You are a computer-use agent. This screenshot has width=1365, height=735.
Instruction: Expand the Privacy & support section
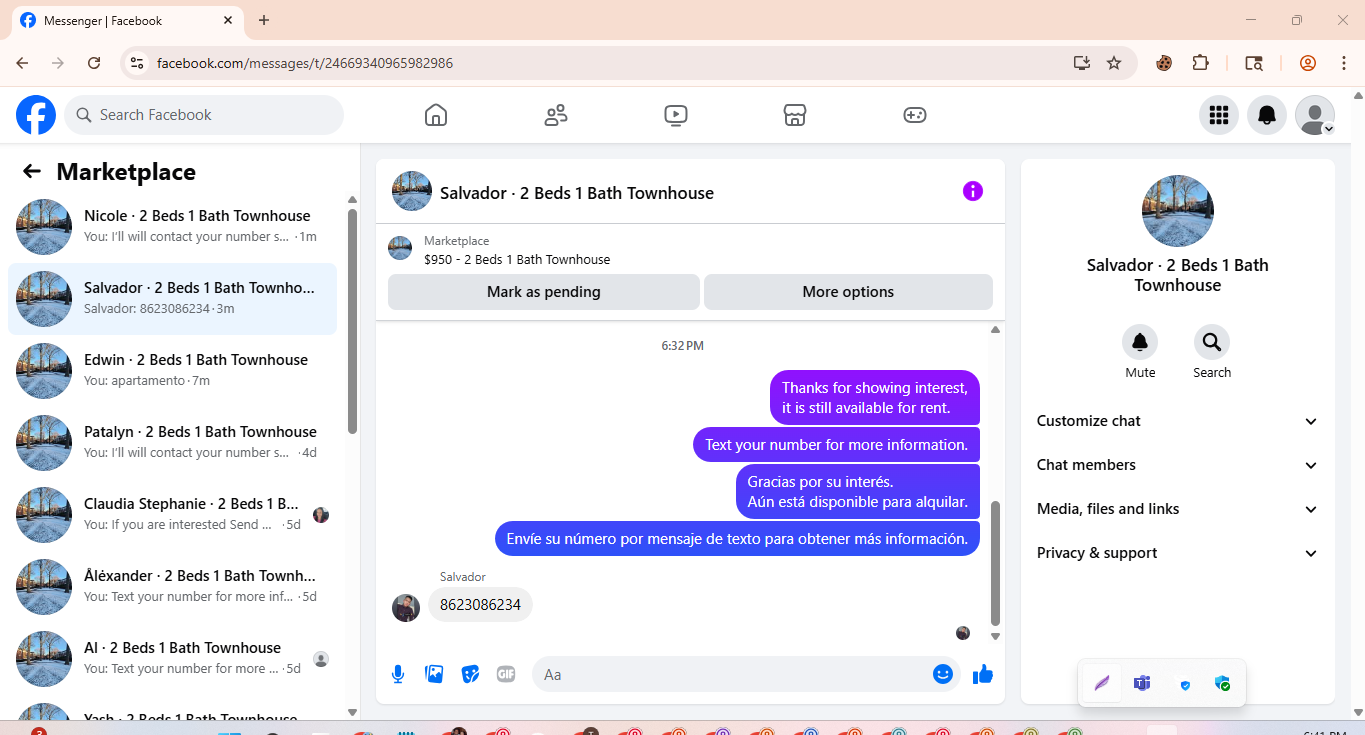point(1178,553)
